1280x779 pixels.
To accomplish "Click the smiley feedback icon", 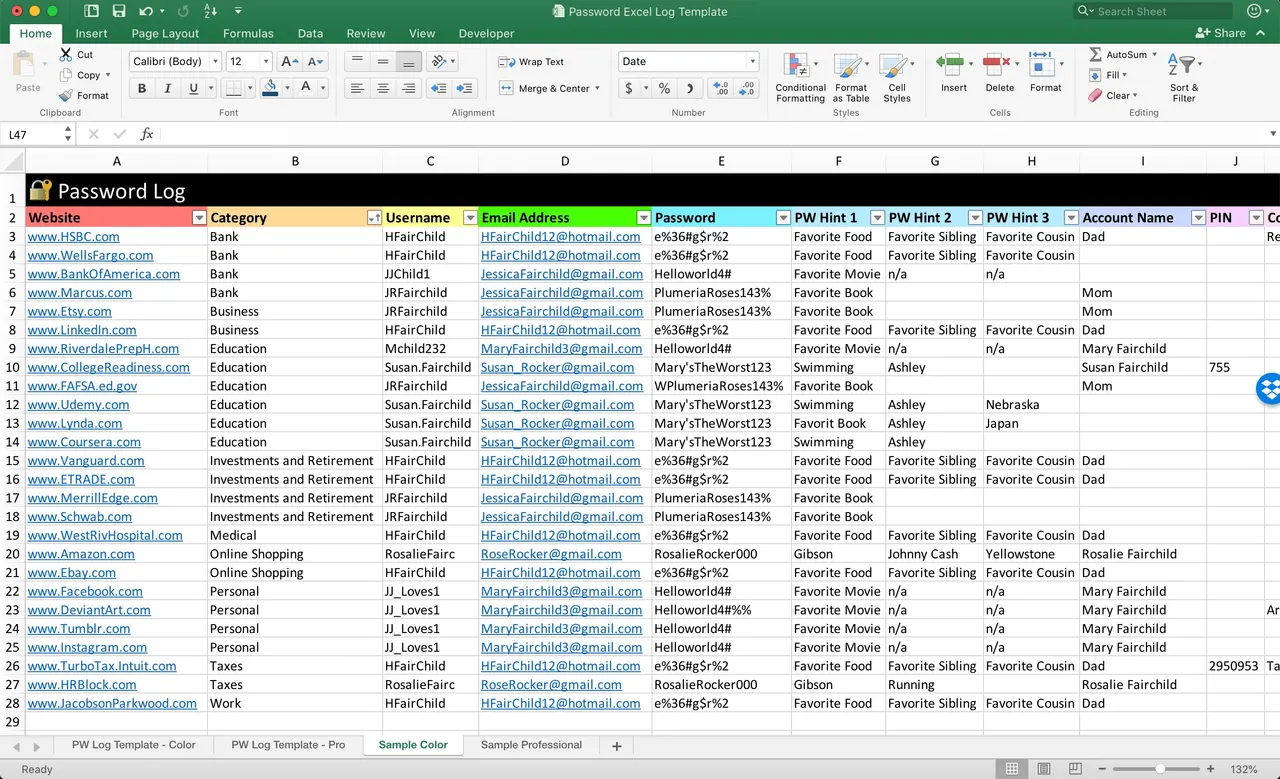I will pos(1255,11).
